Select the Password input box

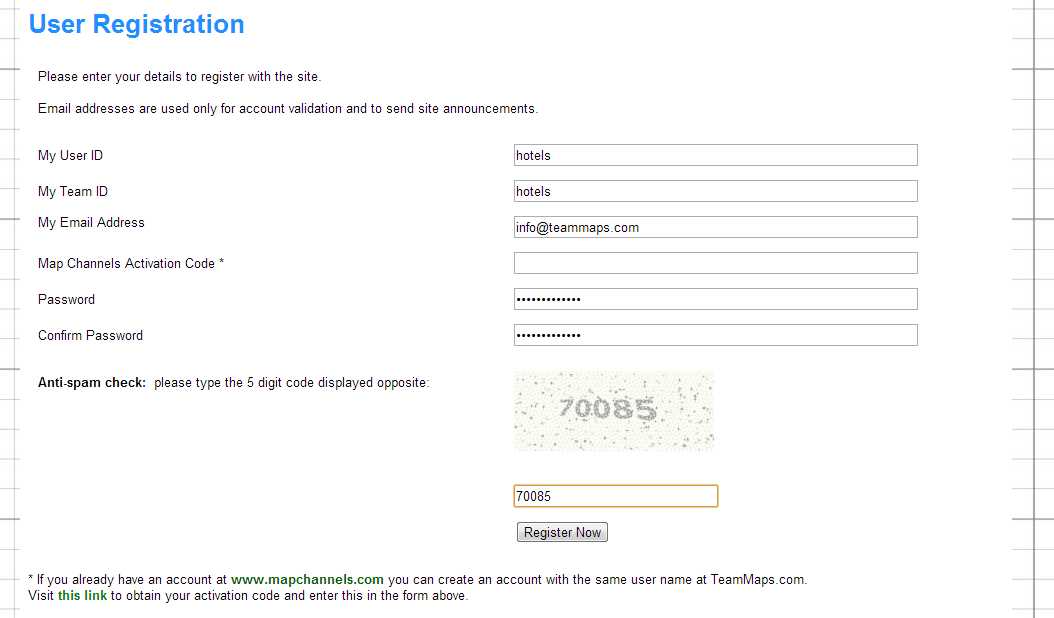click(715, 299)
